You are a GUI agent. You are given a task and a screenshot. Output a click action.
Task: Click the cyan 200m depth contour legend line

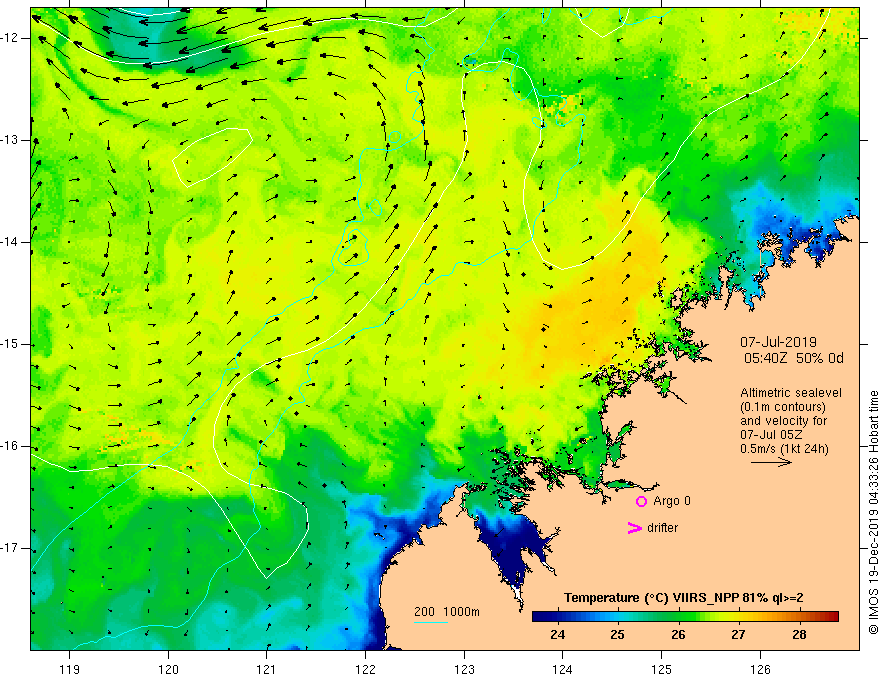430,622
